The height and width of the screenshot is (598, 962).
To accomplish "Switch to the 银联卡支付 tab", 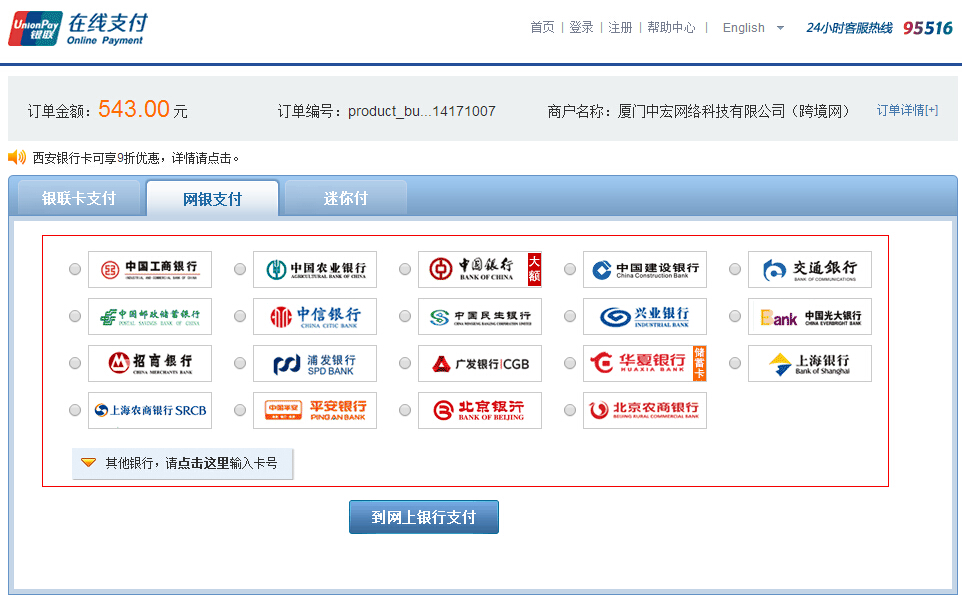I will click(79, 198).
